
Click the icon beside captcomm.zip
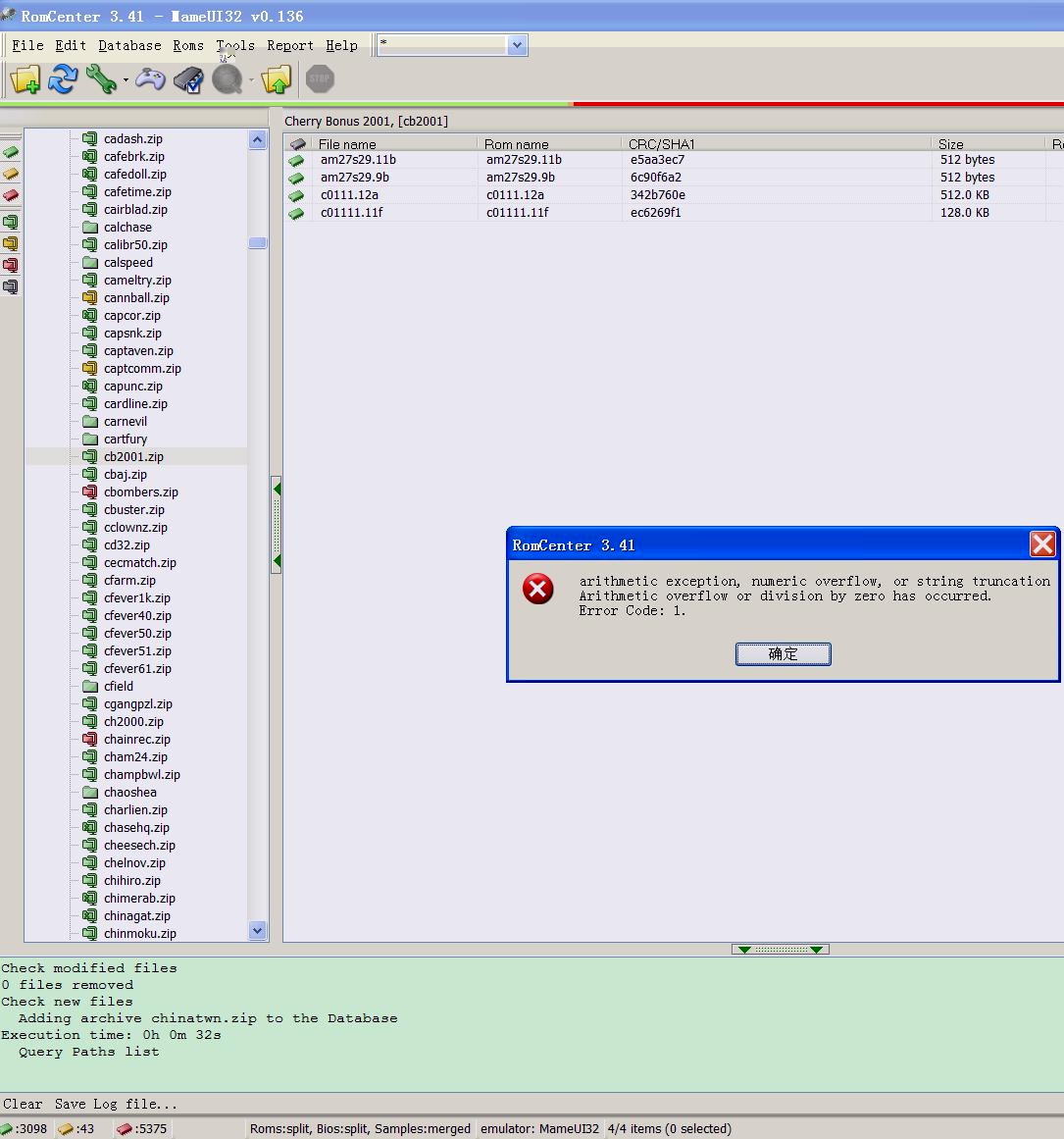tap(90, 368)
